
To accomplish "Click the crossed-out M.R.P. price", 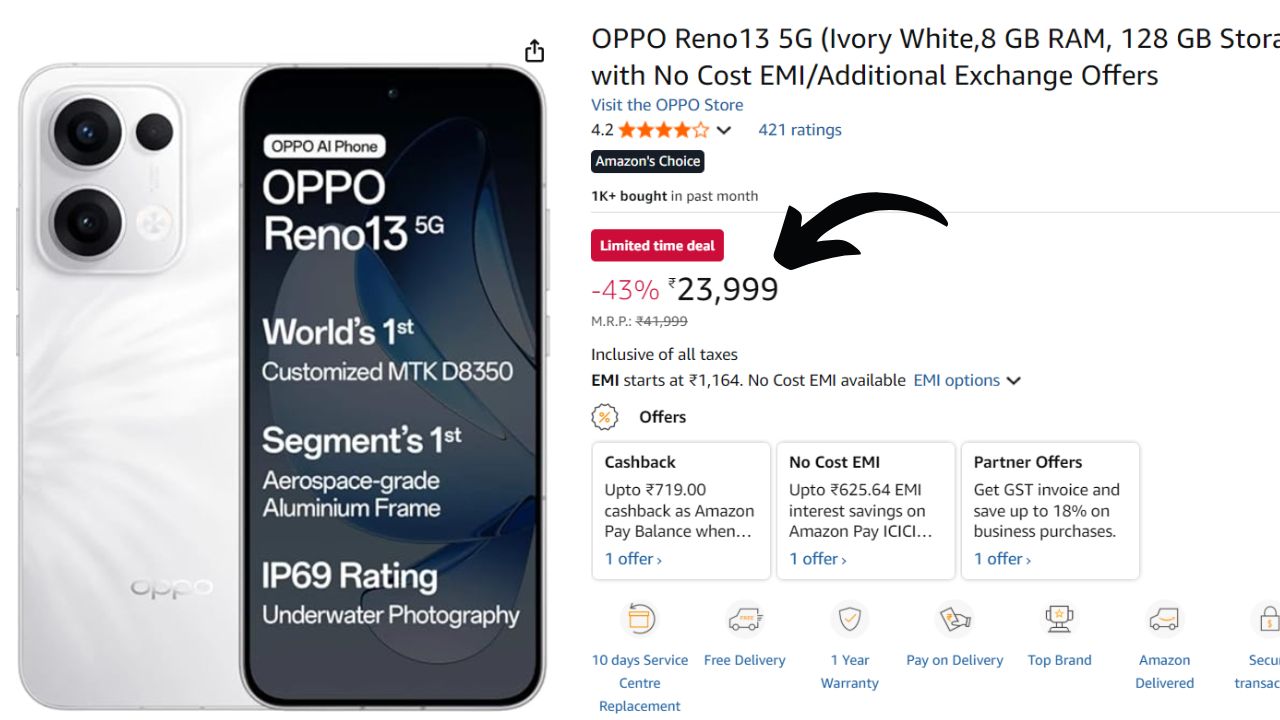I will [x=668, y=321].
